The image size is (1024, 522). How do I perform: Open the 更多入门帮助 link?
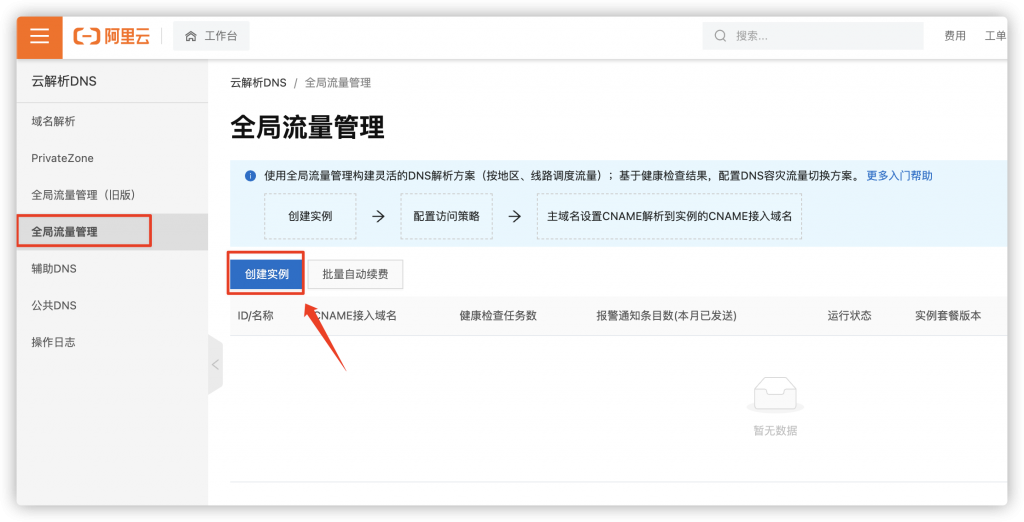[899, 176]
